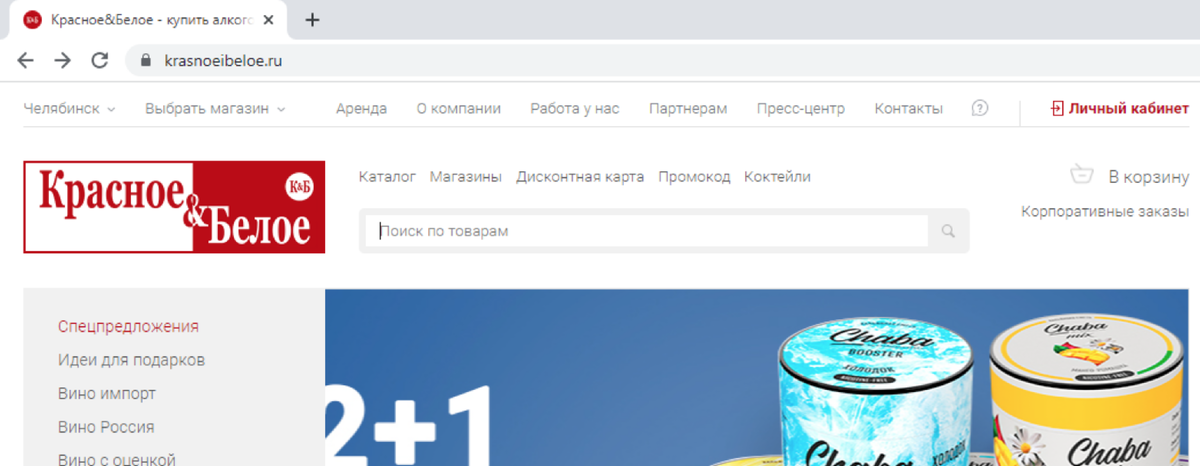Image resolution: width=1200 pixels, height=466 pixels.
Task: Open Корпоративные заказы link
Action: pos(1105,211)
